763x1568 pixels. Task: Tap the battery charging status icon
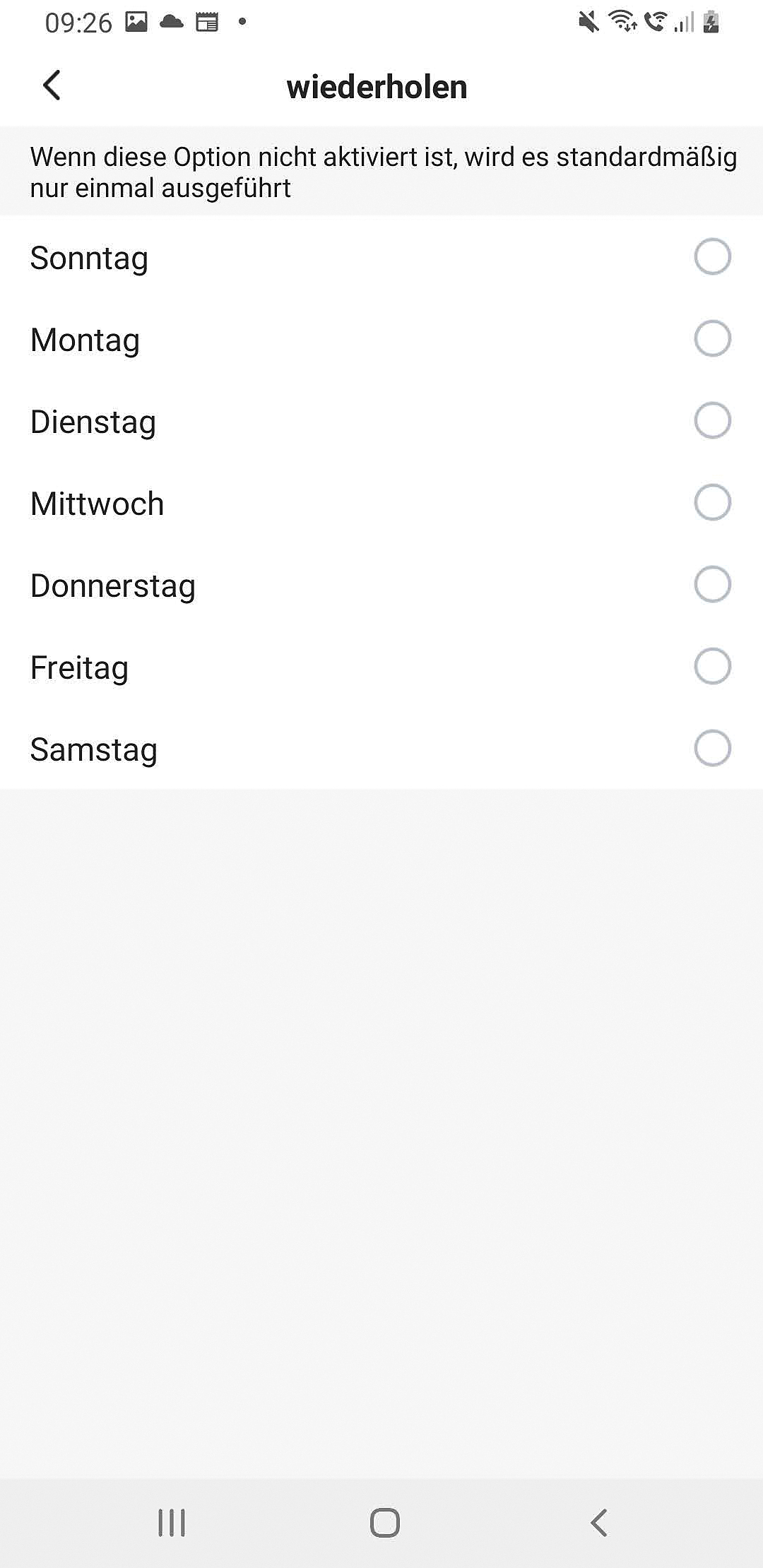coord(711,23)
